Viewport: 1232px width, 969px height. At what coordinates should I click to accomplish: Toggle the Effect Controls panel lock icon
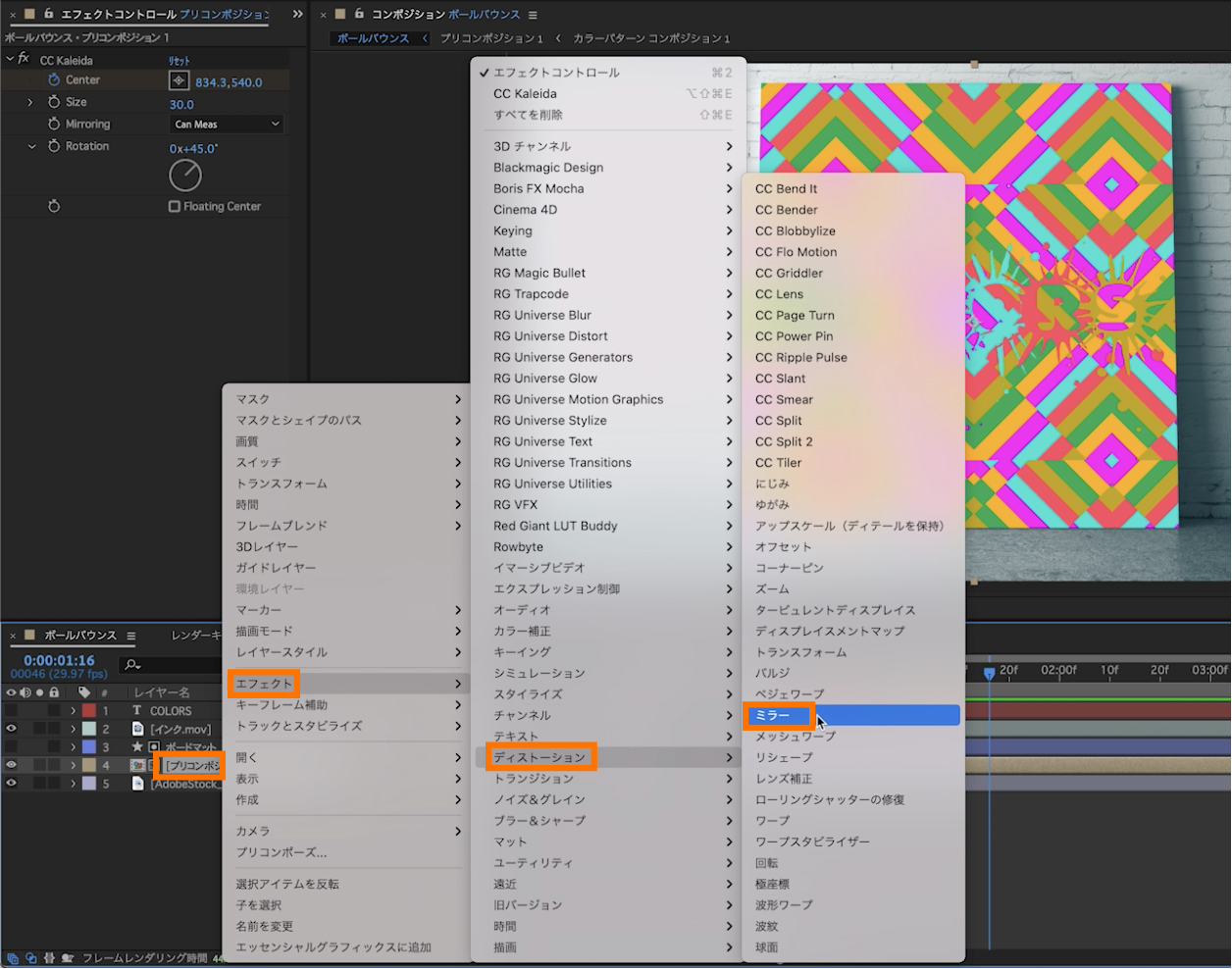48,14
